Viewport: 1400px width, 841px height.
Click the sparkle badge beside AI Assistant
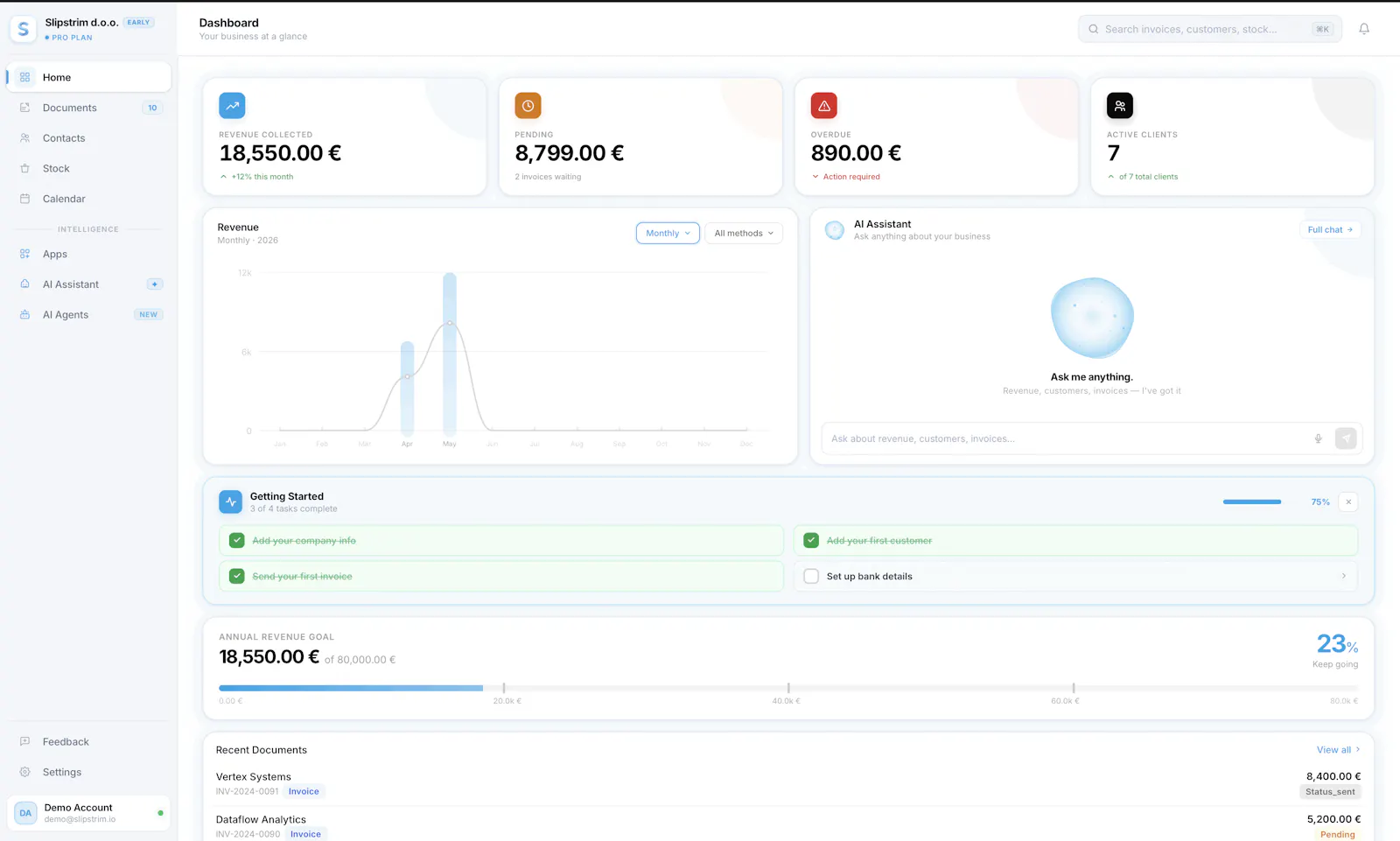[x=155, y=284]
